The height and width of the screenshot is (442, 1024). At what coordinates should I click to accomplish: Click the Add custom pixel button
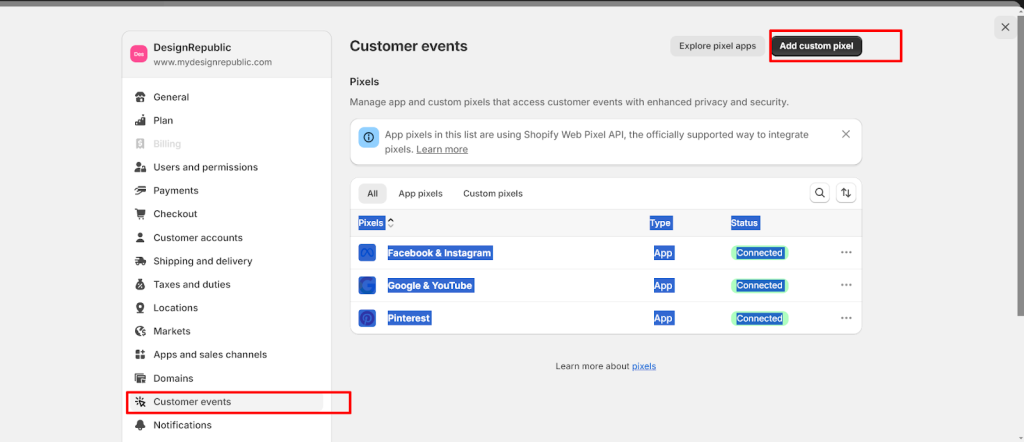click(816, 46)
